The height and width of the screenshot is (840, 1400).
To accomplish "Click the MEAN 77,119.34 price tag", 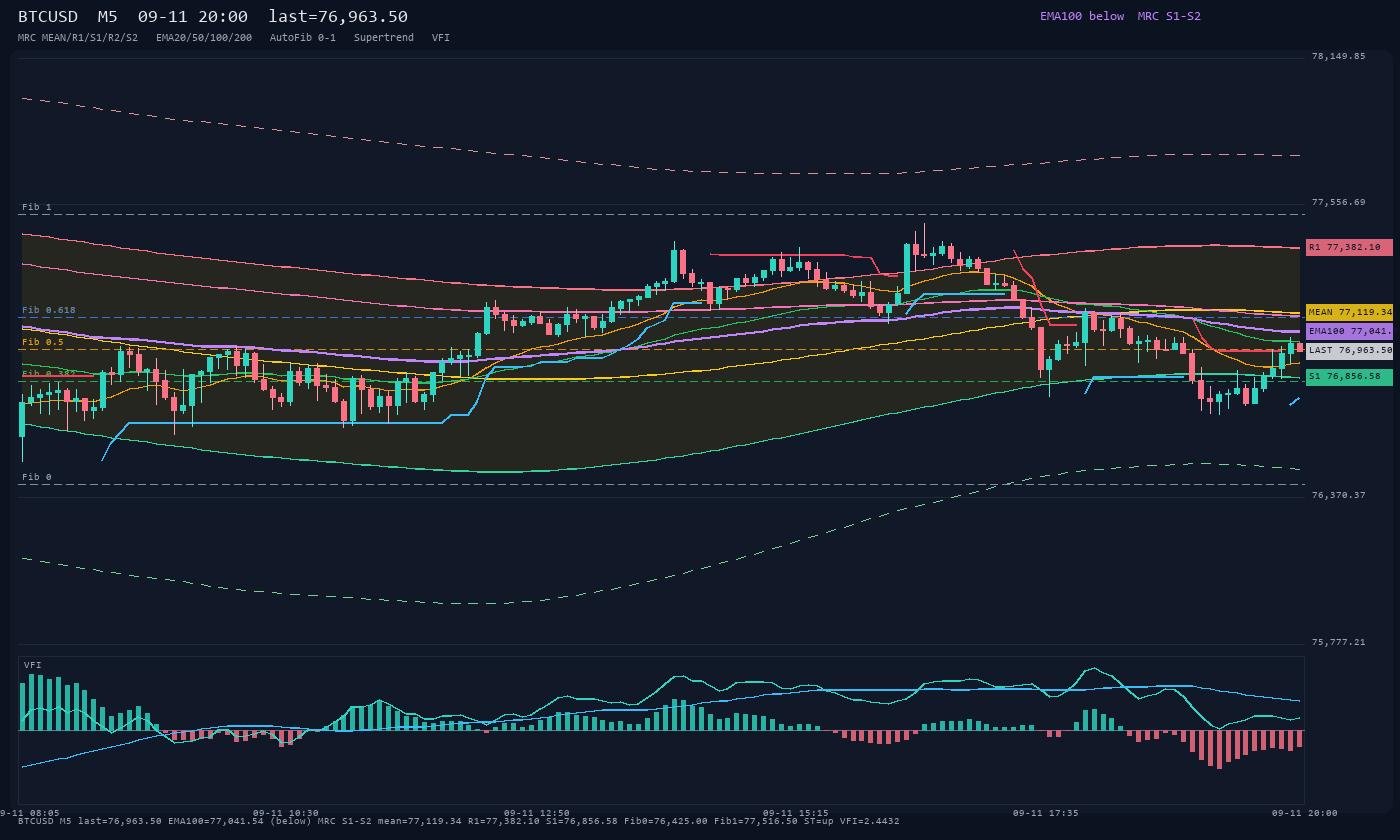I will (1349, 312).
